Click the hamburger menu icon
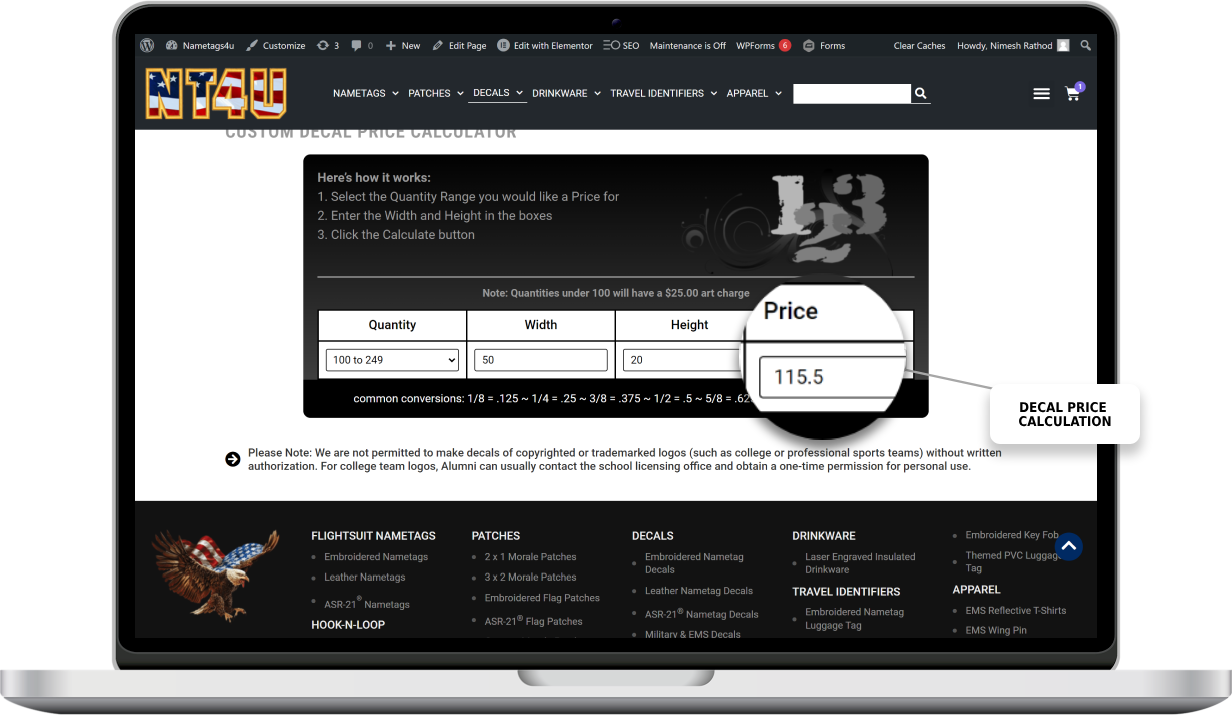1232x715 pixels. [1041, 94]
